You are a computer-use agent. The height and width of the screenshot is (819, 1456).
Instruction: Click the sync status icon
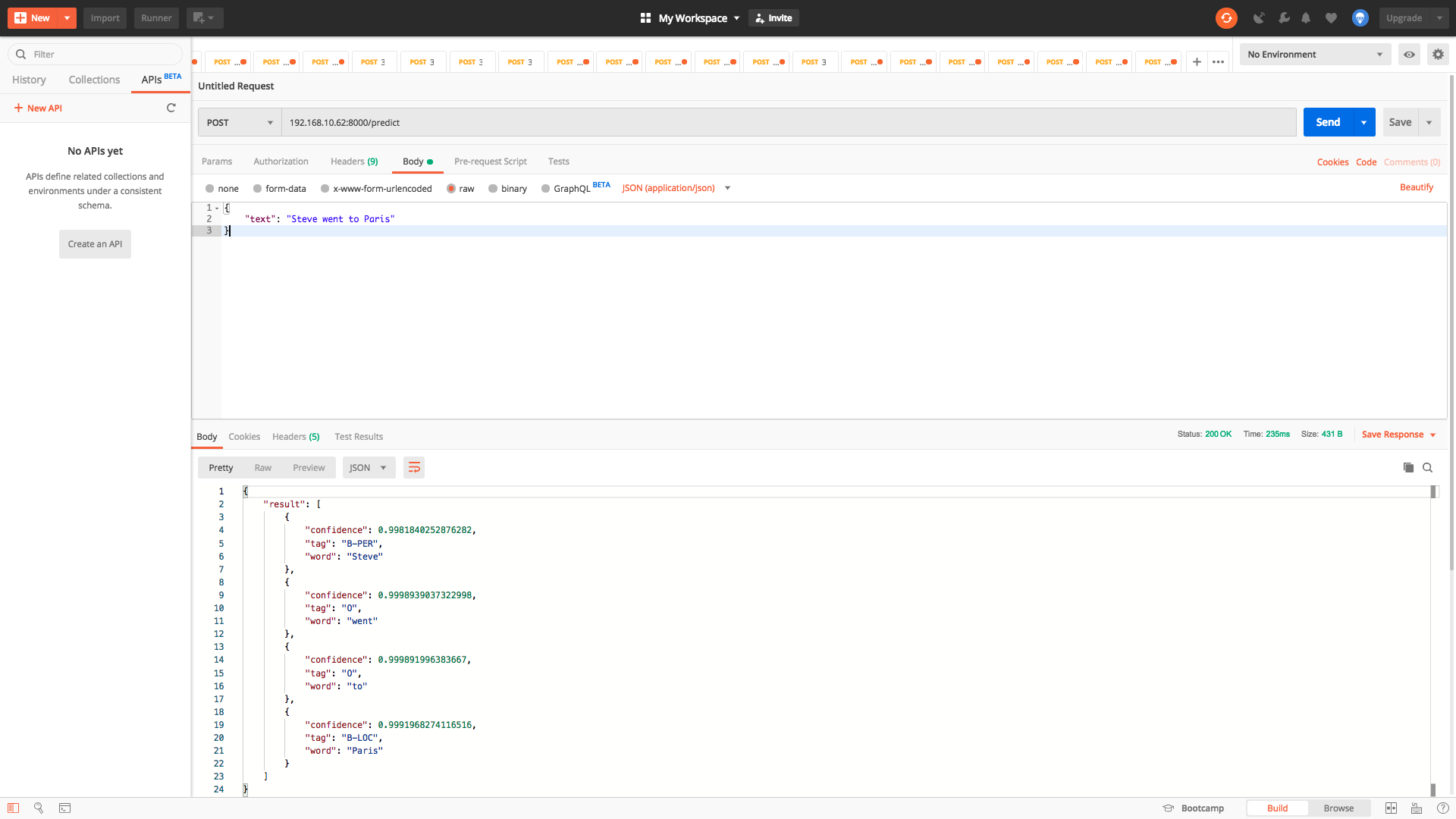1226,18
